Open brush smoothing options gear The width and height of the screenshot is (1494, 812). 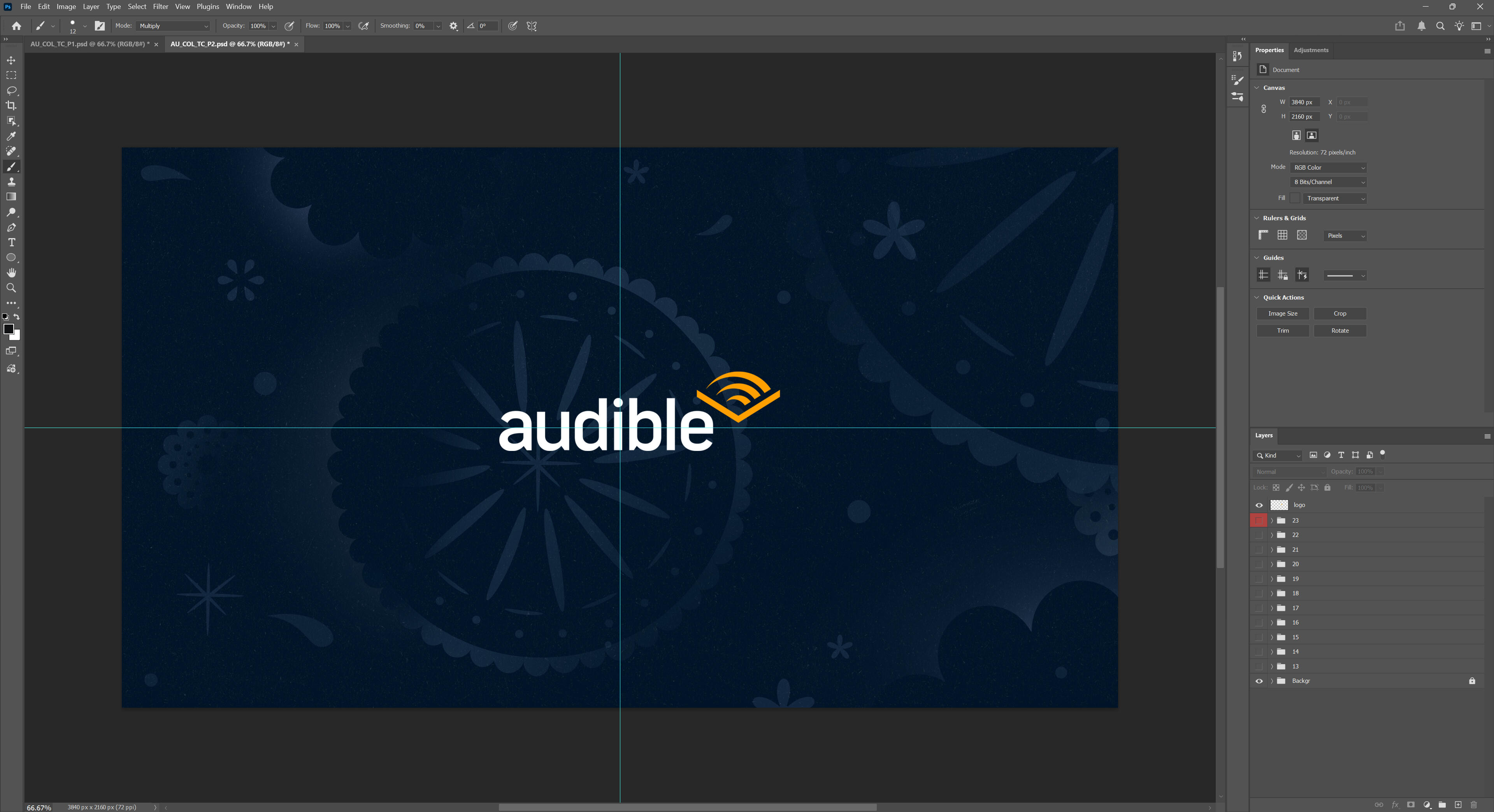click(453, 26)
